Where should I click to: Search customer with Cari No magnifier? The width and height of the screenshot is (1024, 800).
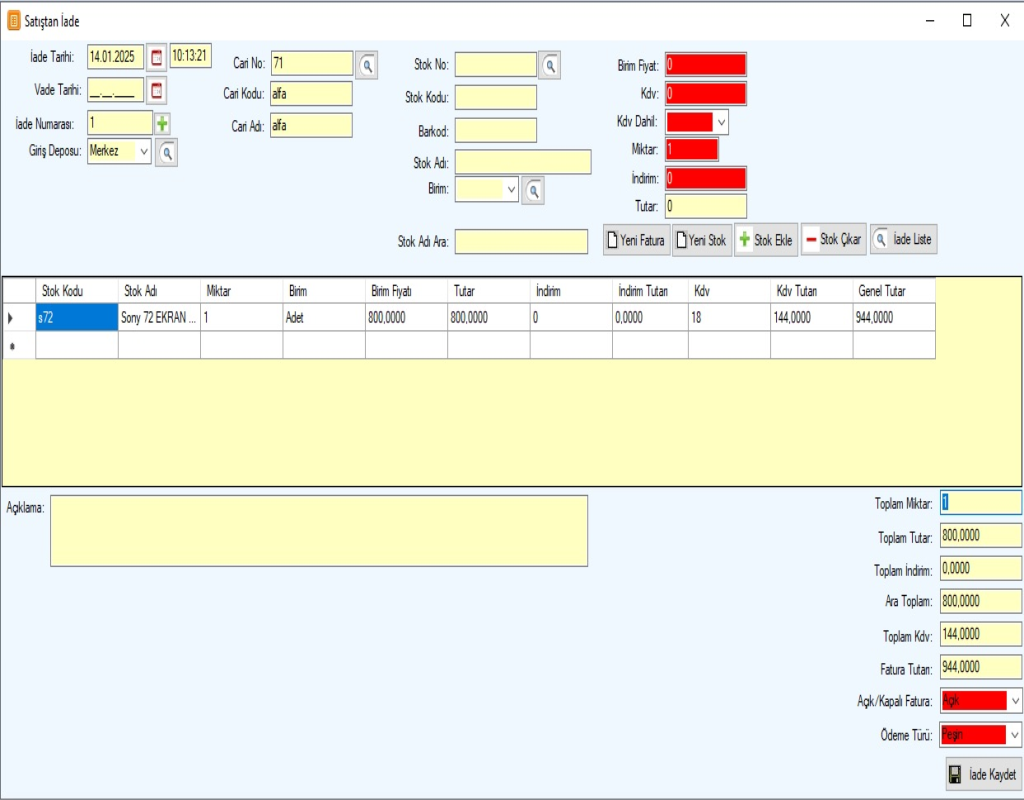(367, 65)
